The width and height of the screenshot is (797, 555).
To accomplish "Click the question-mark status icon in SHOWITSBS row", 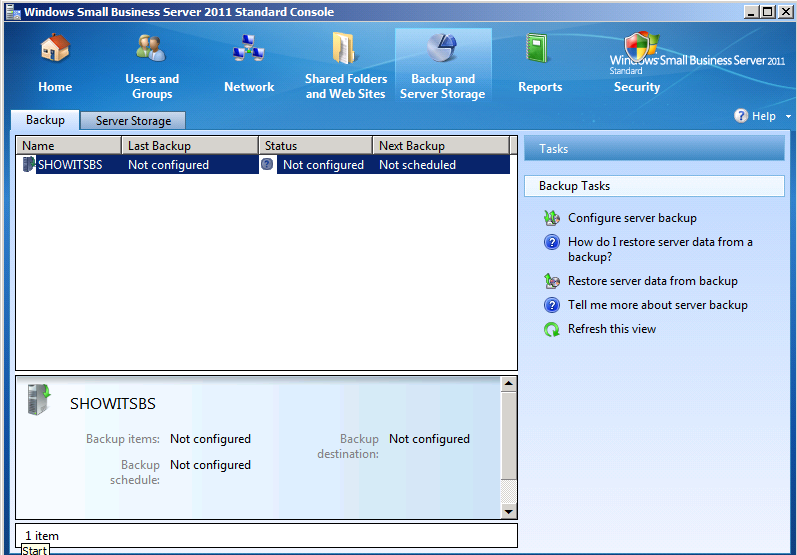I will coord(267,164).
